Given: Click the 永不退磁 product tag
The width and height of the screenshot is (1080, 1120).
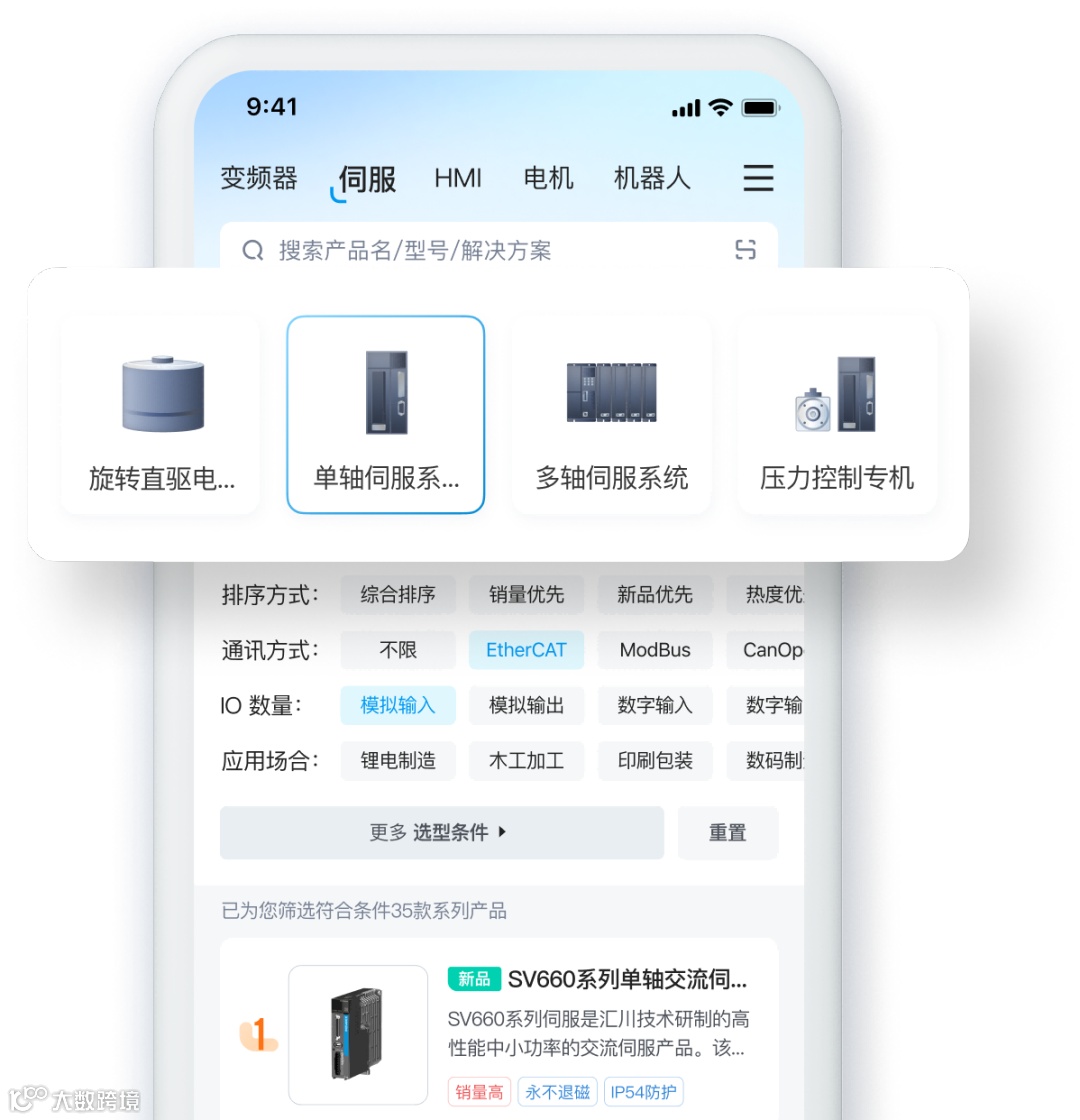Looking at the screenshot, I should click(558, 1092).
